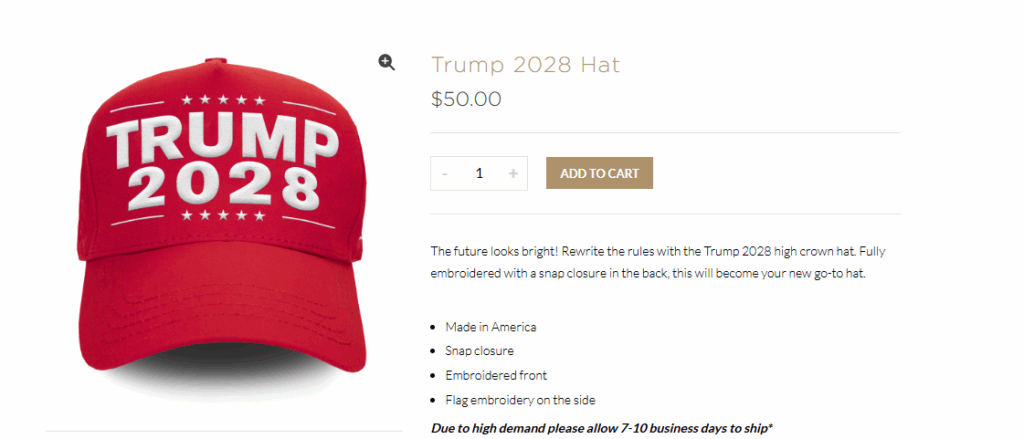Click the bottom row of stars on the hat

223,215
